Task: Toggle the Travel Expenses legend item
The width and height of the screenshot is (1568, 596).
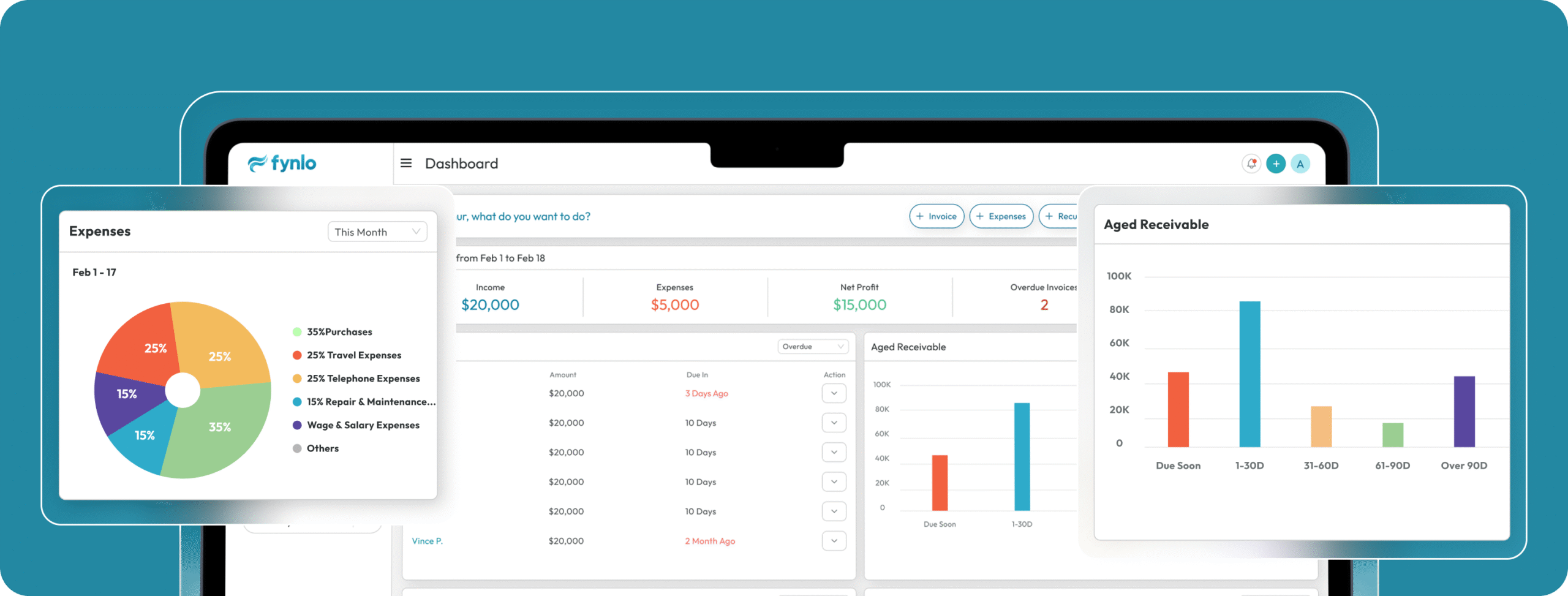Action: pos(353,355)
